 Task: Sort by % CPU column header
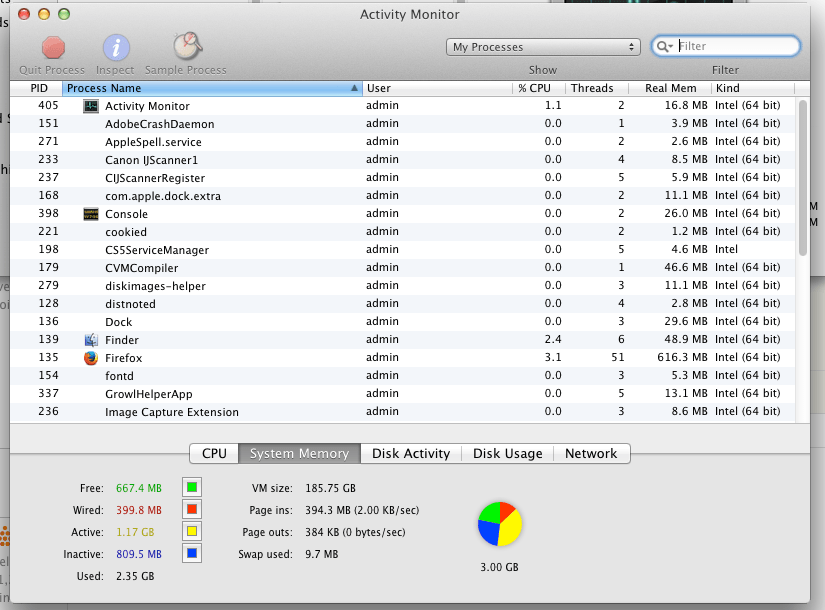[x=538, y=88]
